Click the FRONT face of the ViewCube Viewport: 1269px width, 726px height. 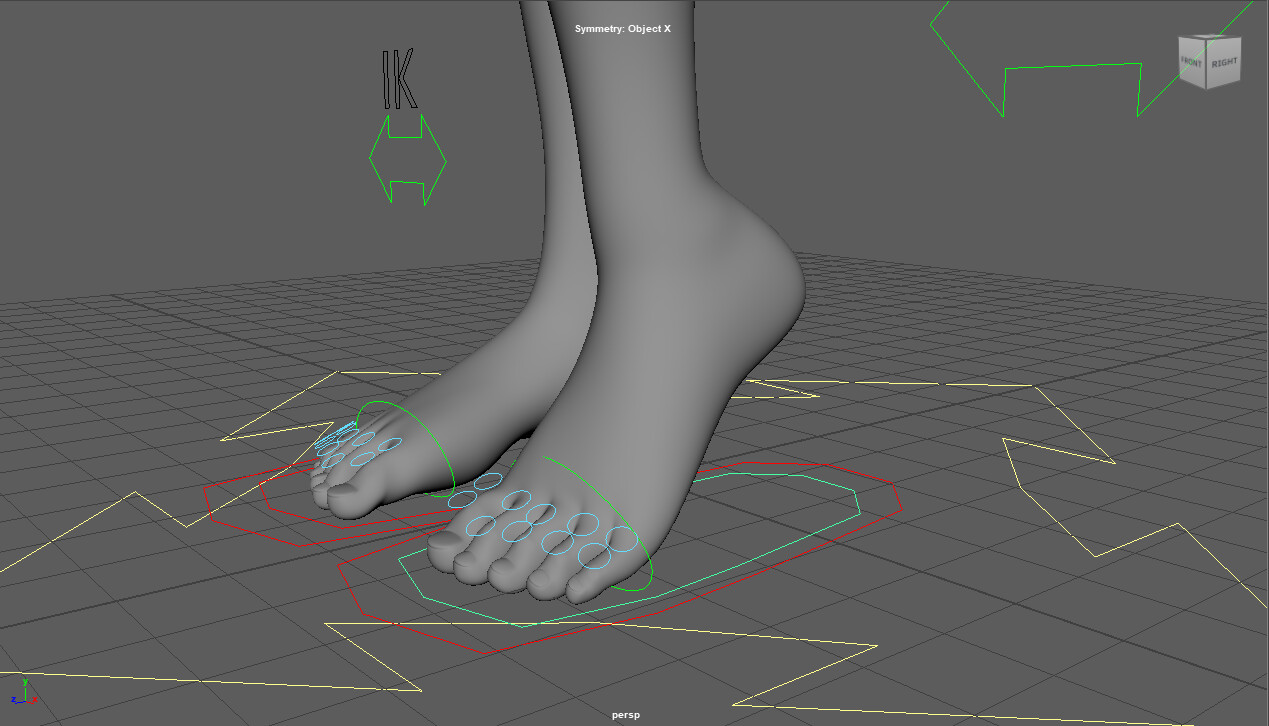click(x=1191, y=62)
